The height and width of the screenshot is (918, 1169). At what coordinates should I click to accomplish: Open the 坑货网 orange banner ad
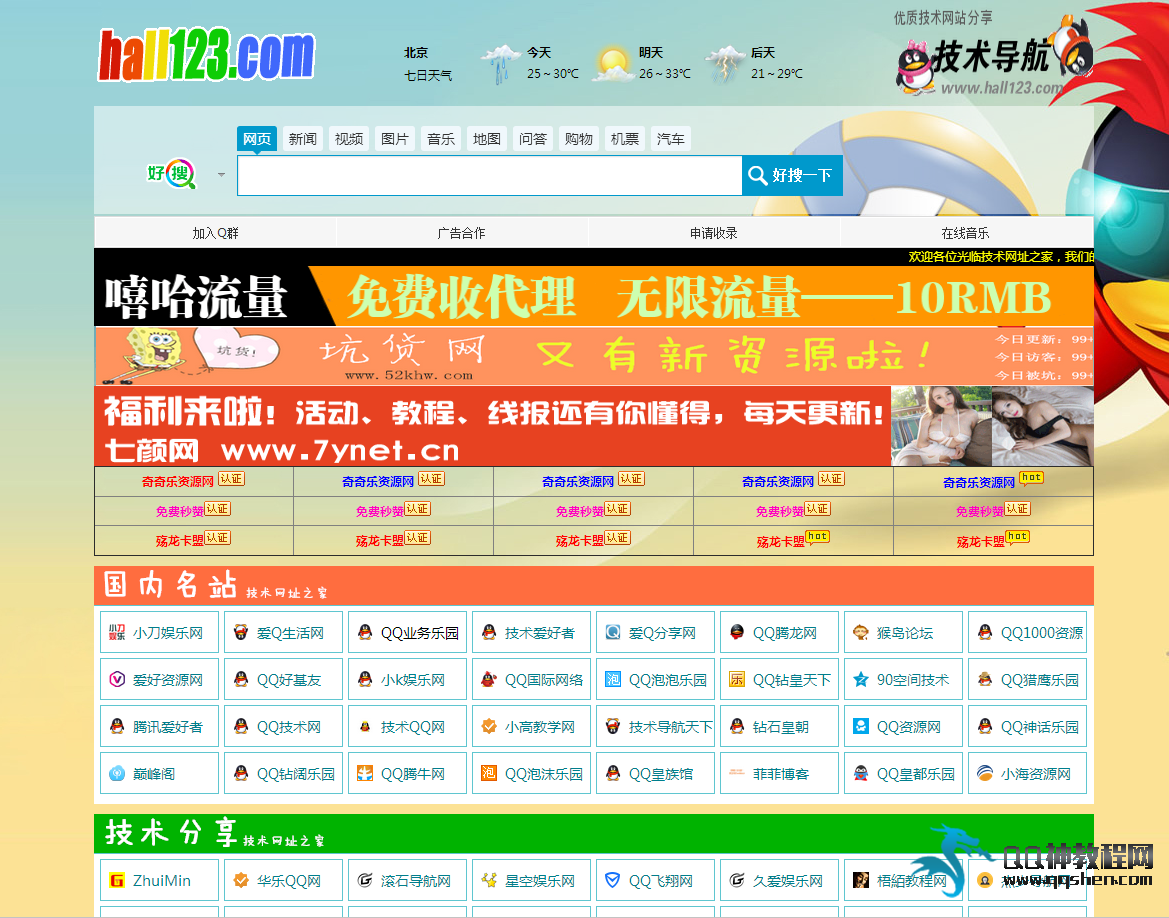(x=594, y=356)
